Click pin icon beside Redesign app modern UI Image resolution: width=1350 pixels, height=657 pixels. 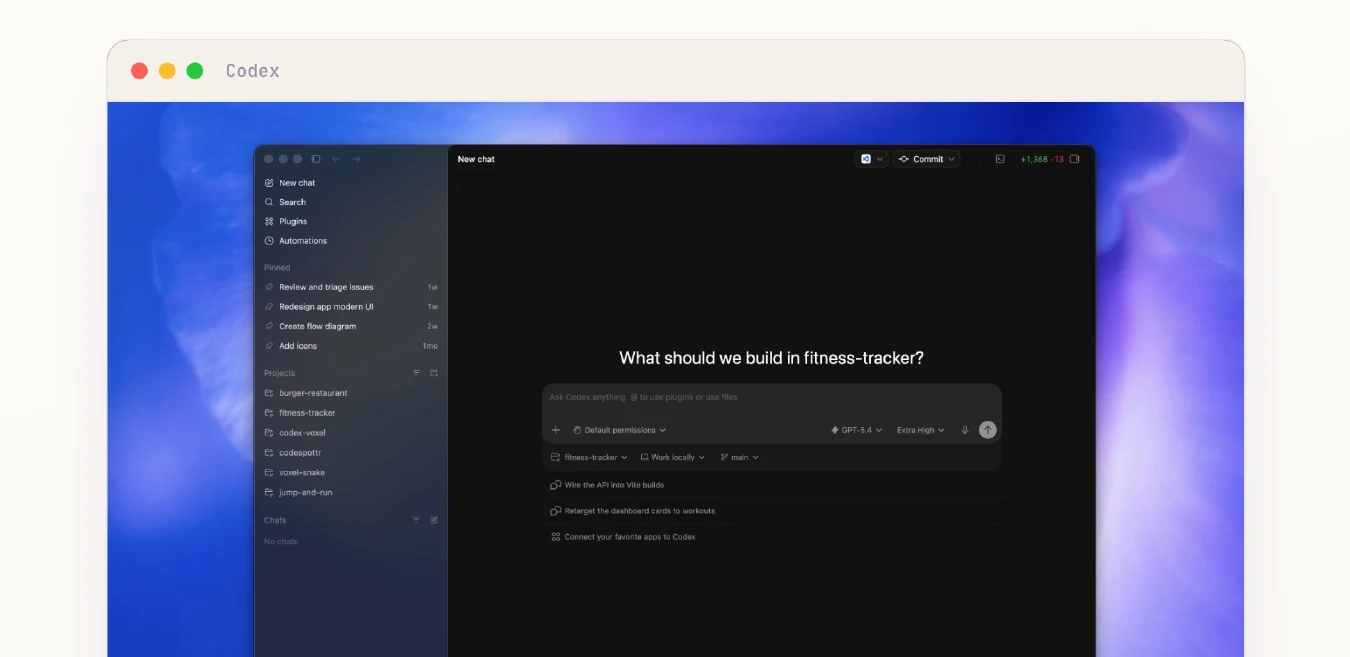(269, 307)
